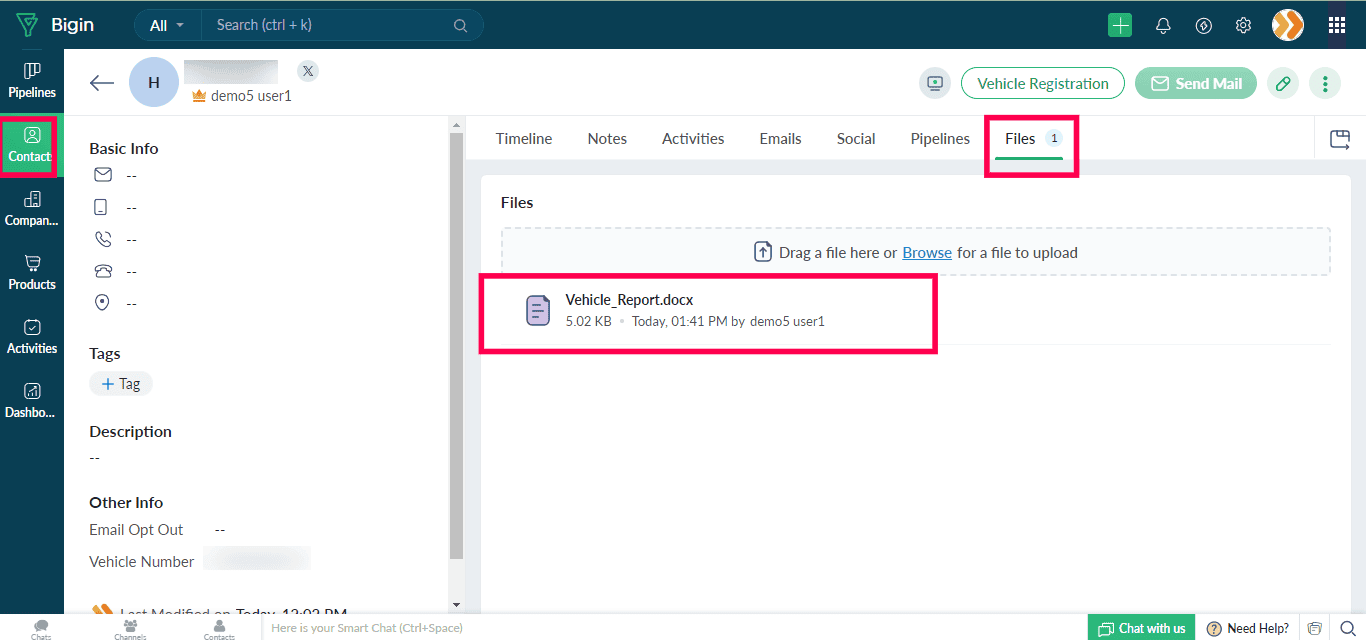Click the Vehicle_Report.docx file icon
The width and height of the screenshot is (1366, 640).
[x=538, y=310]
